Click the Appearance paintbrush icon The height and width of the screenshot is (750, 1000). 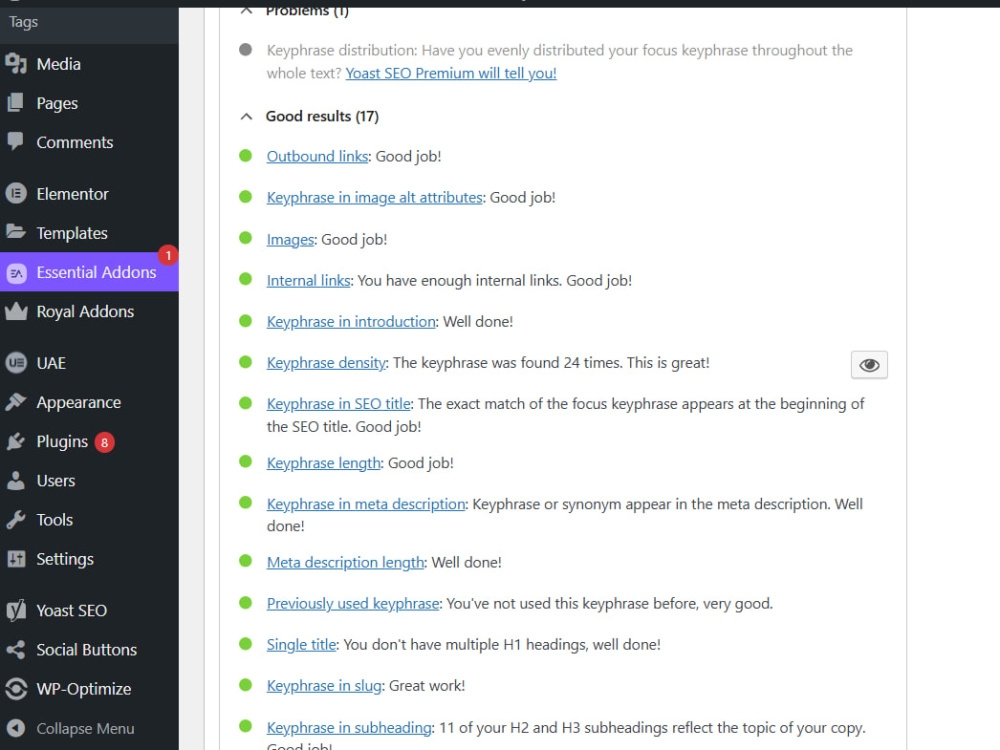point(16,402)
